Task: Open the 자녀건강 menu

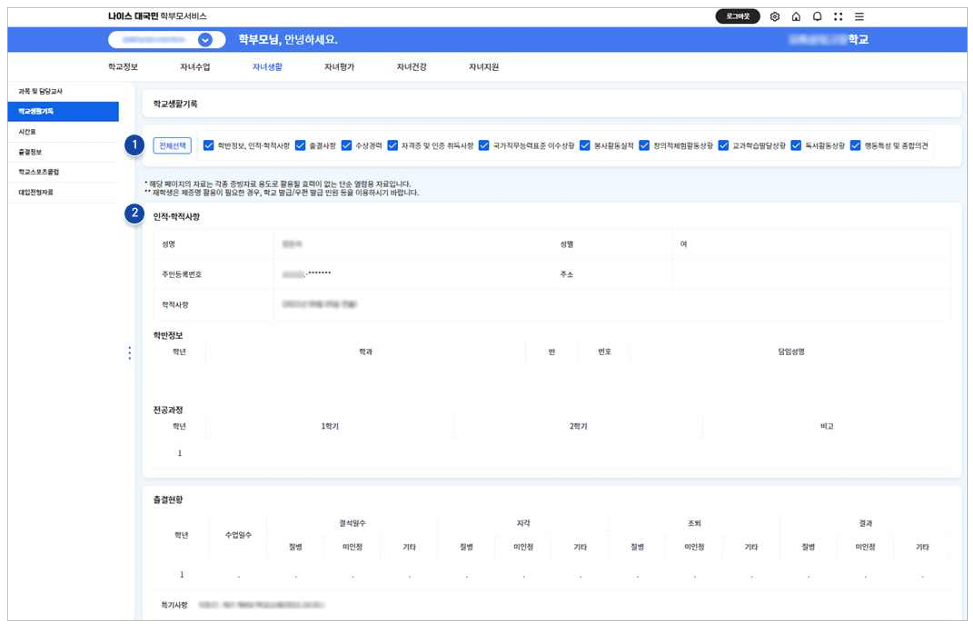Action: pos(411,67)
